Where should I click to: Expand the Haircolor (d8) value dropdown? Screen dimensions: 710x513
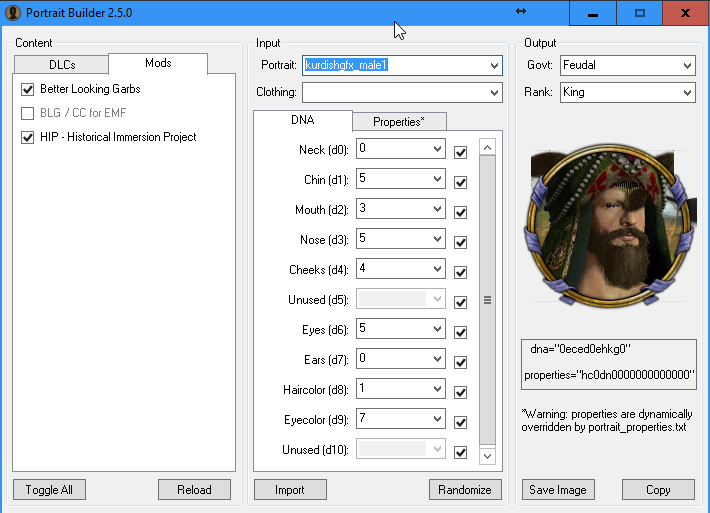coord(437,388)
